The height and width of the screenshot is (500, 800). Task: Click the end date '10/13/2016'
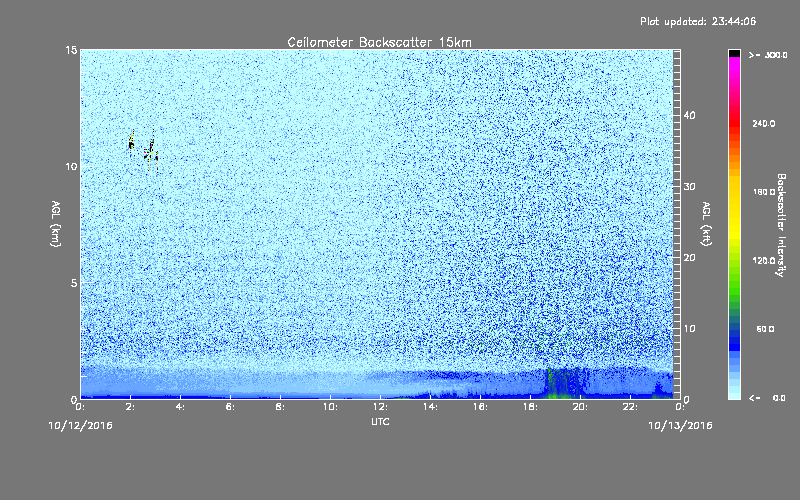pyautogui.click(x=680, y=426)
